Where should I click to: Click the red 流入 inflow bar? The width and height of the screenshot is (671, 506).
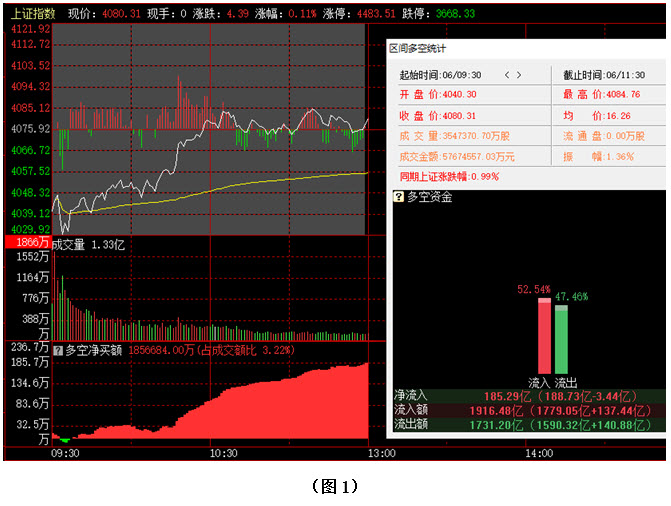pos(544,335)
